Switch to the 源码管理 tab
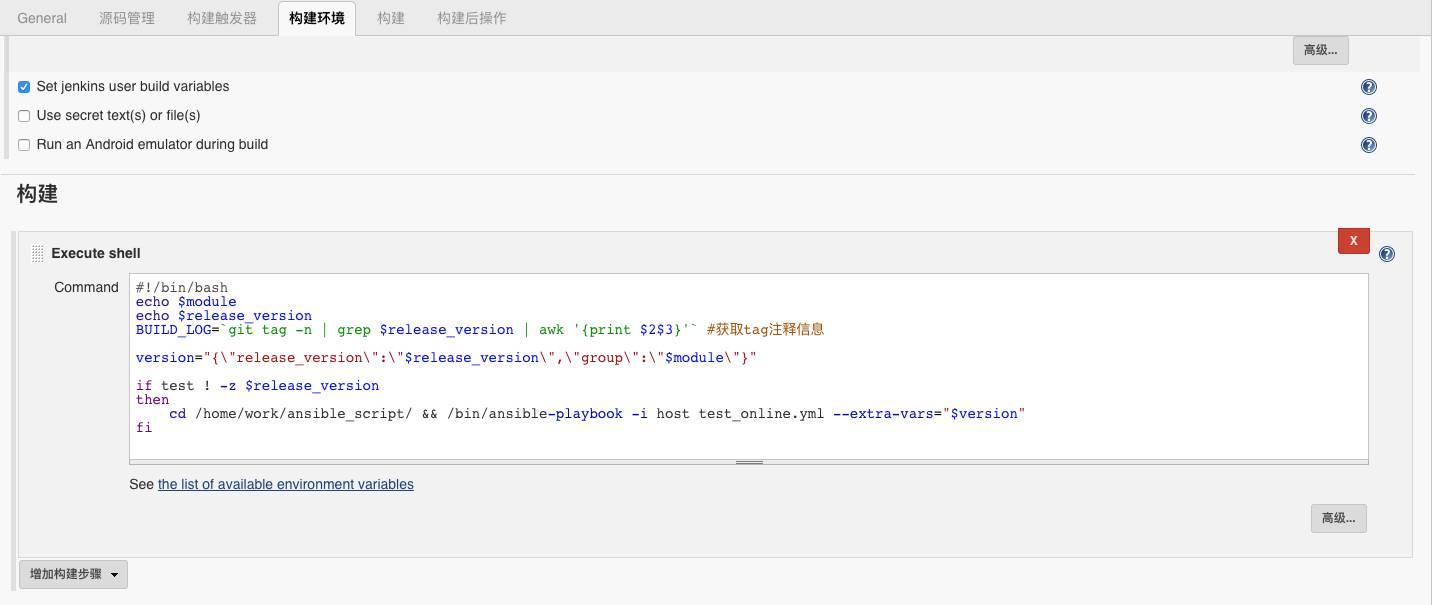 tap(127, 18)
